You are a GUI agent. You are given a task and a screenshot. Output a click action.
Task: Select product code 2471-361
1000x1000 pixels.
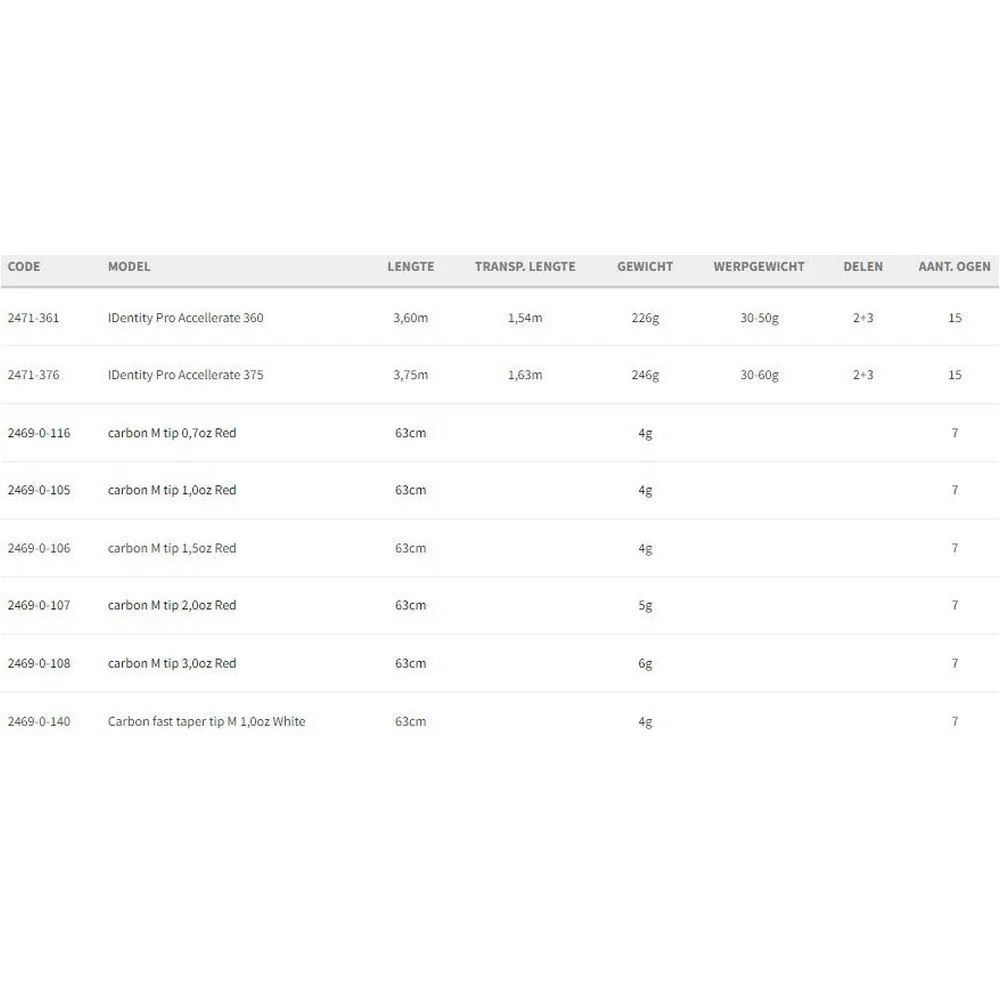[x=33, y=318]
